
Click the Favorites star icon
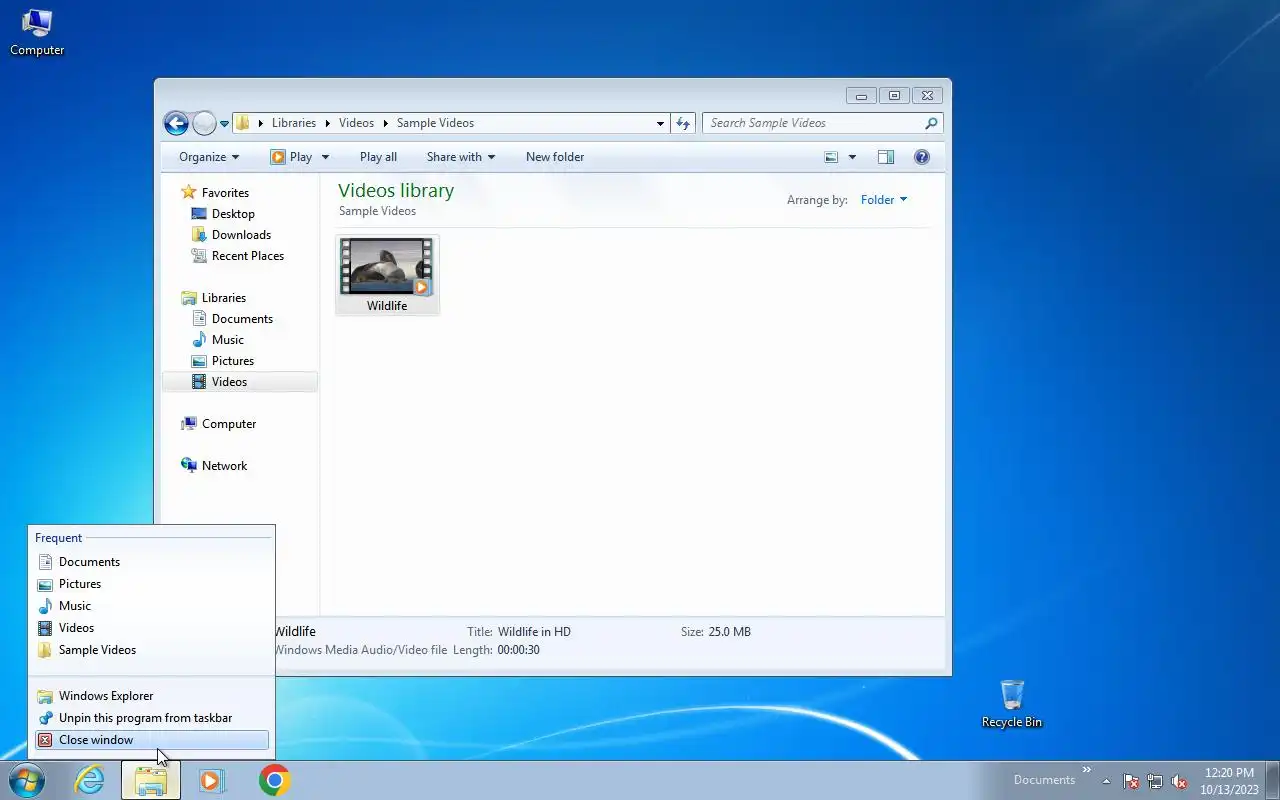(188, 192)
